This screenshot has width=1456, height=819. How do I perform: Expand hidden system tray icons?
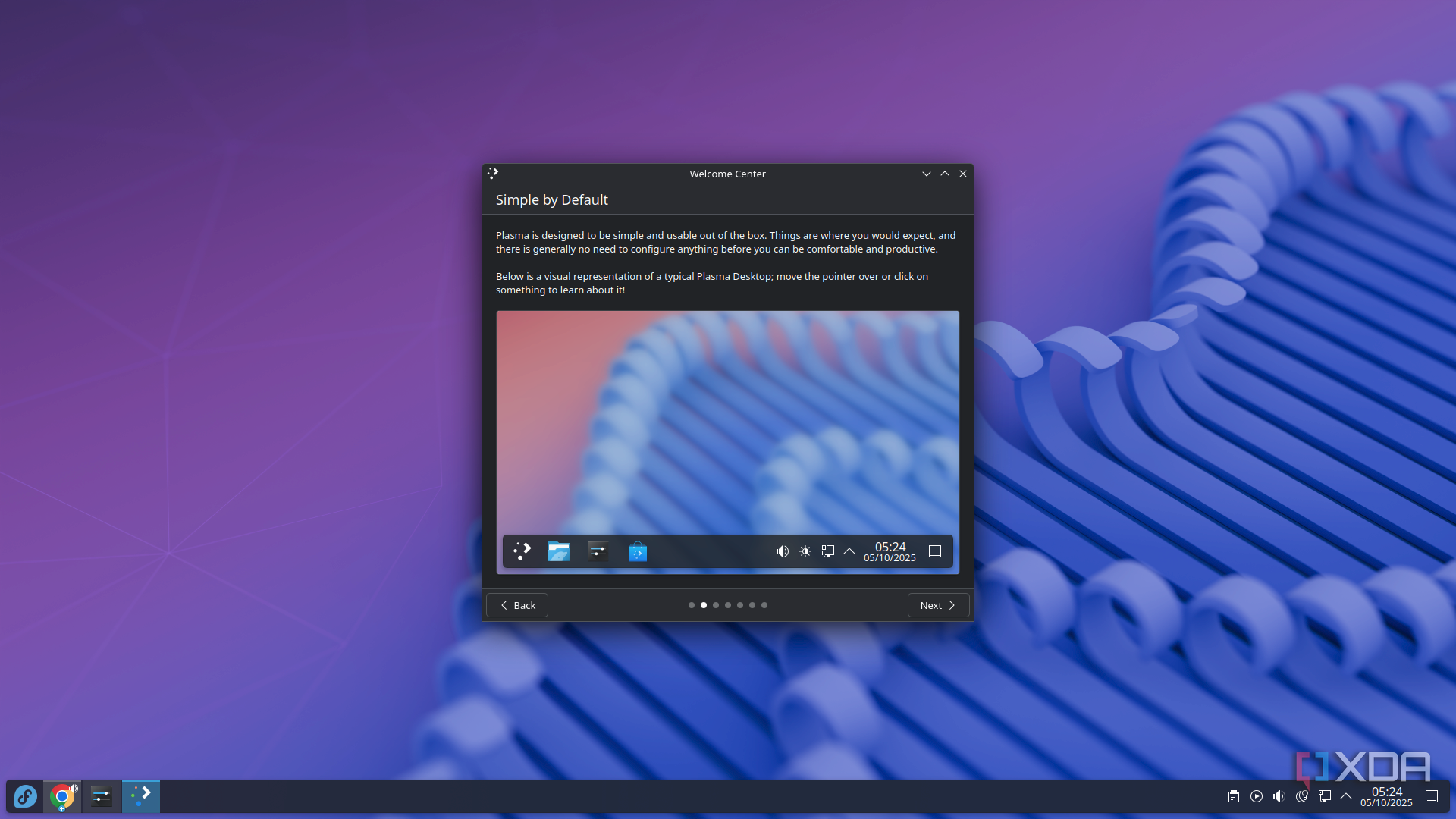tap(1346, 796)
